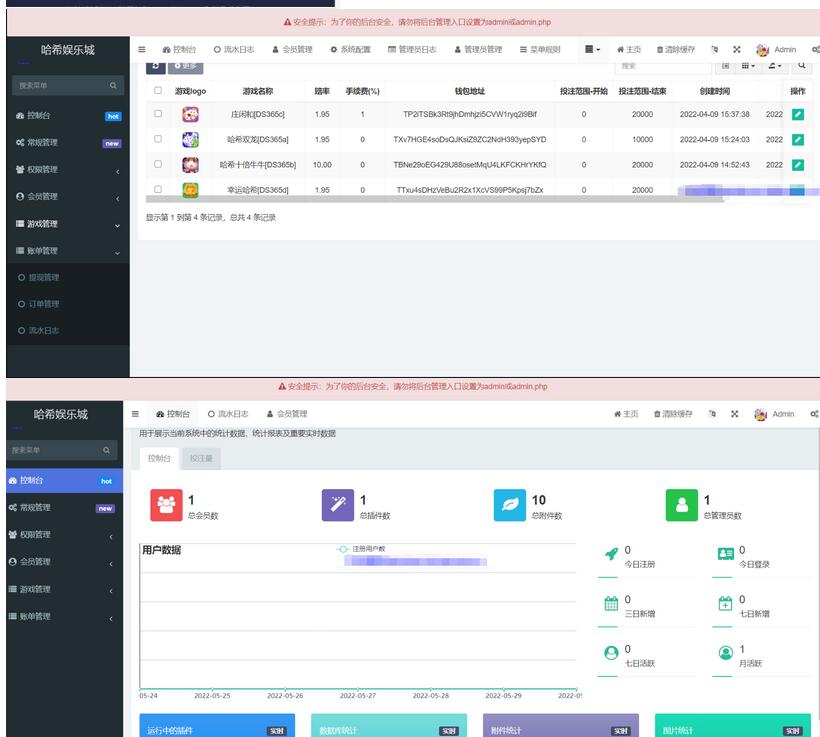820x737 pixels.
Task: Tick the checkbox for the 庄闲和[DS365c] row
Action: click(157, 114)
